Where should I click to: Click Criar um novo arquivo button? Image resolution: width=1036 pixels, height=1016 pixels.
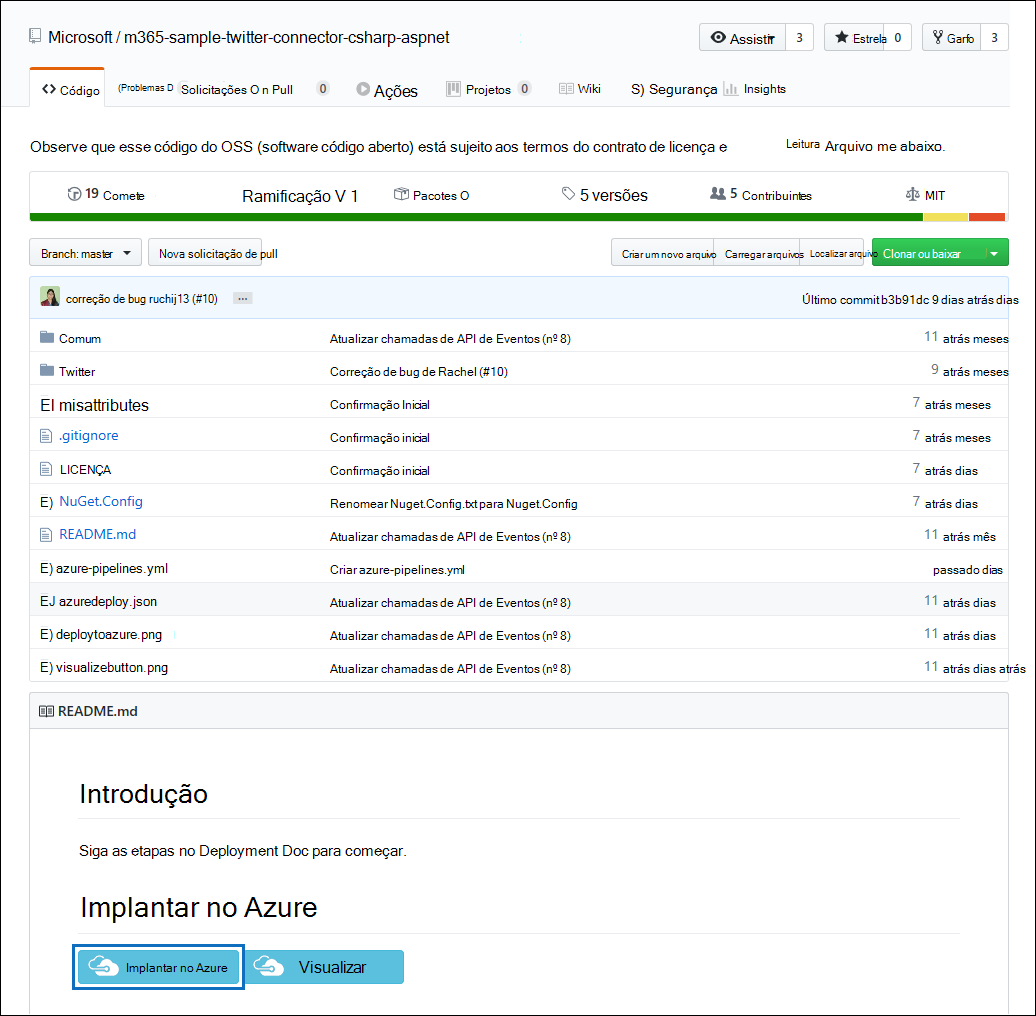tap(663, 254)
